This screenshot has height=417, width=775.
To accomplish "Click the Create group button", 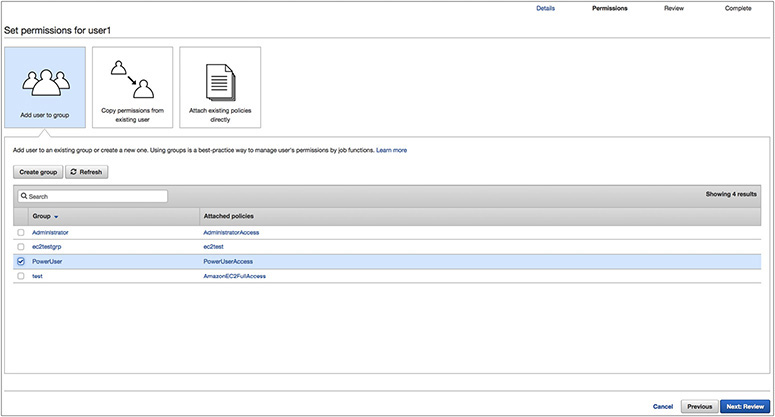I will click(x=39, y=172).
